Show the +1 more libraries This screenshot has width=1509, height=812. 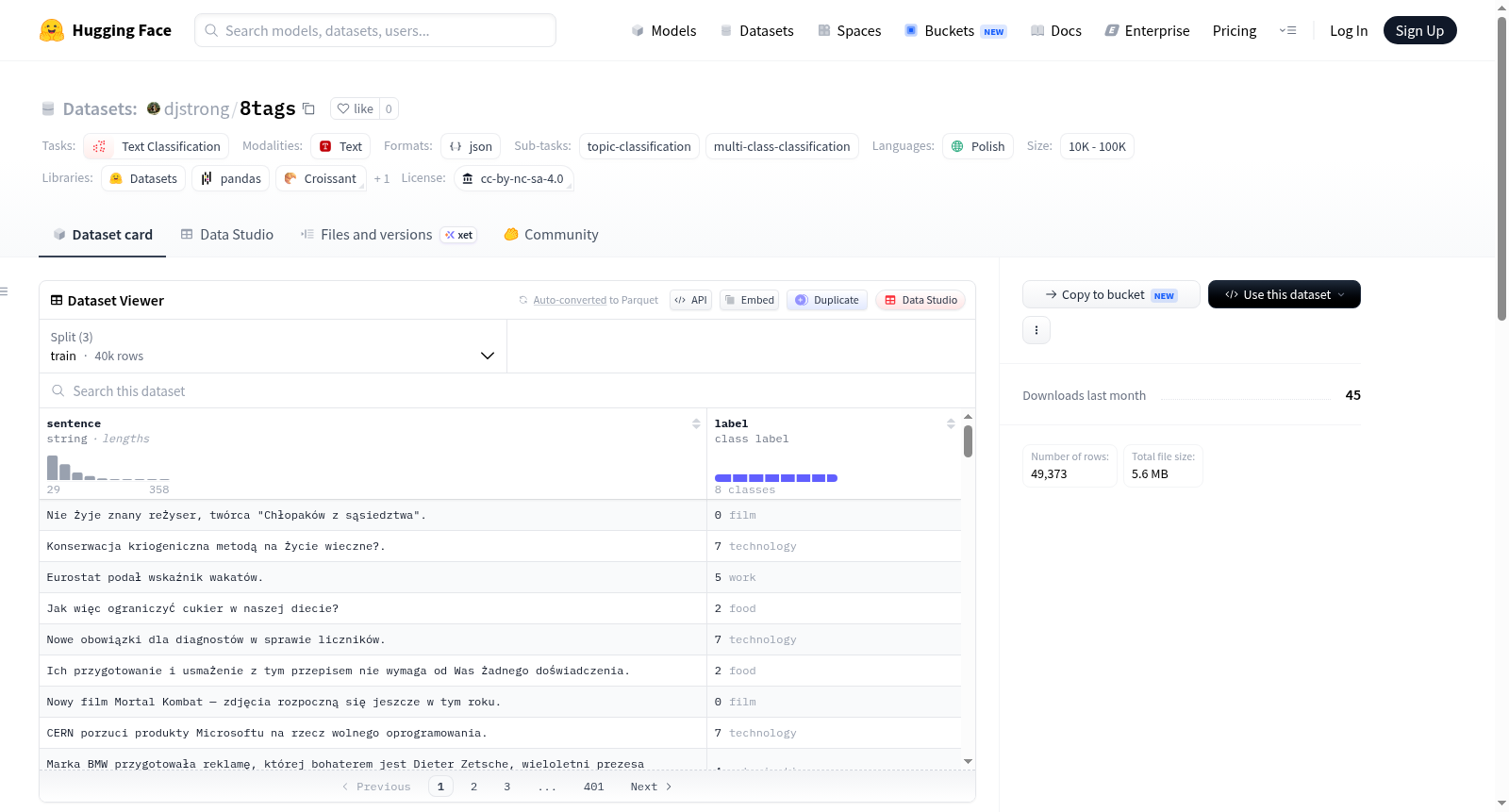click(382, 178)
